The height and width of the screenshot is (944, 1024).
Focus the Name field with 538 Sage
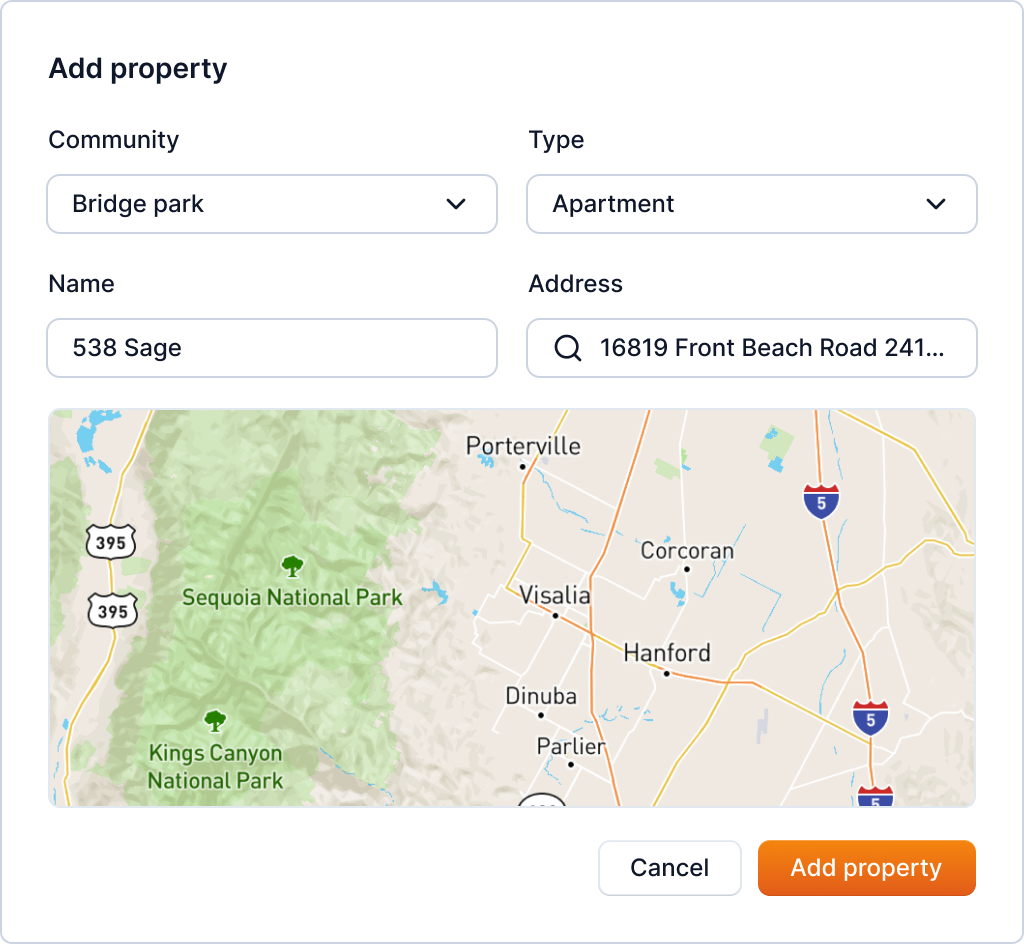click(x=272, y=348)
